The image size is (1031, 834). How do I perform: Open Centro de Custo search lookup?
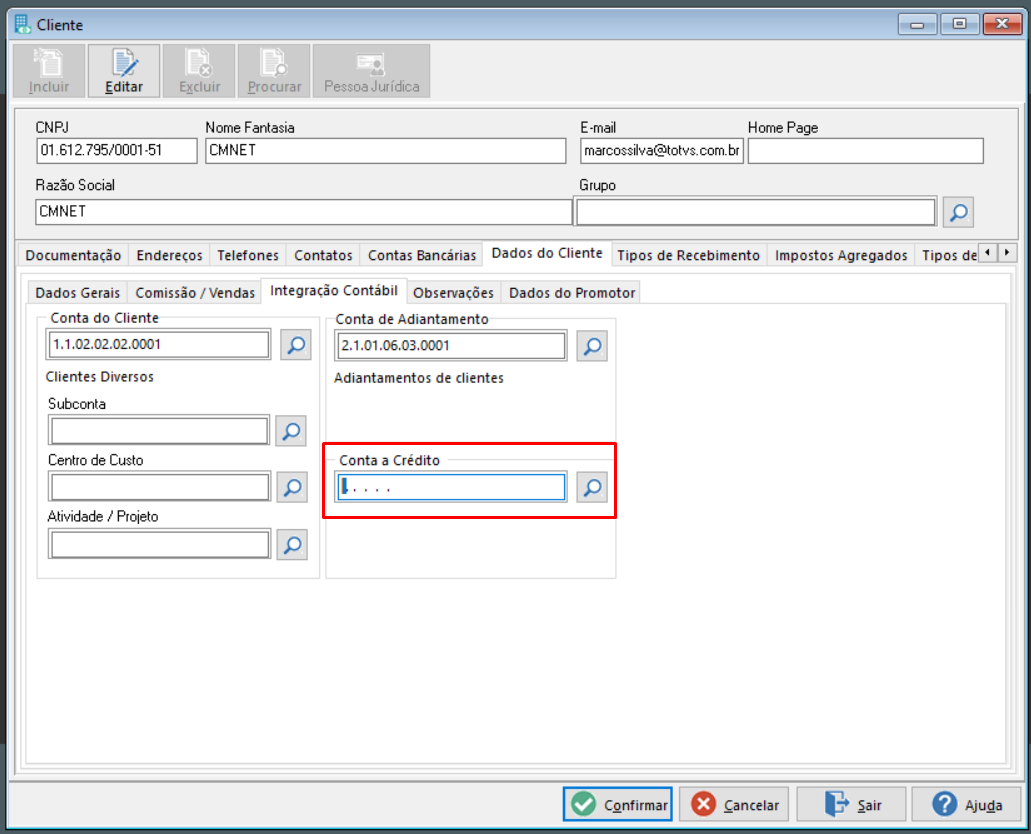coord(292,487)
